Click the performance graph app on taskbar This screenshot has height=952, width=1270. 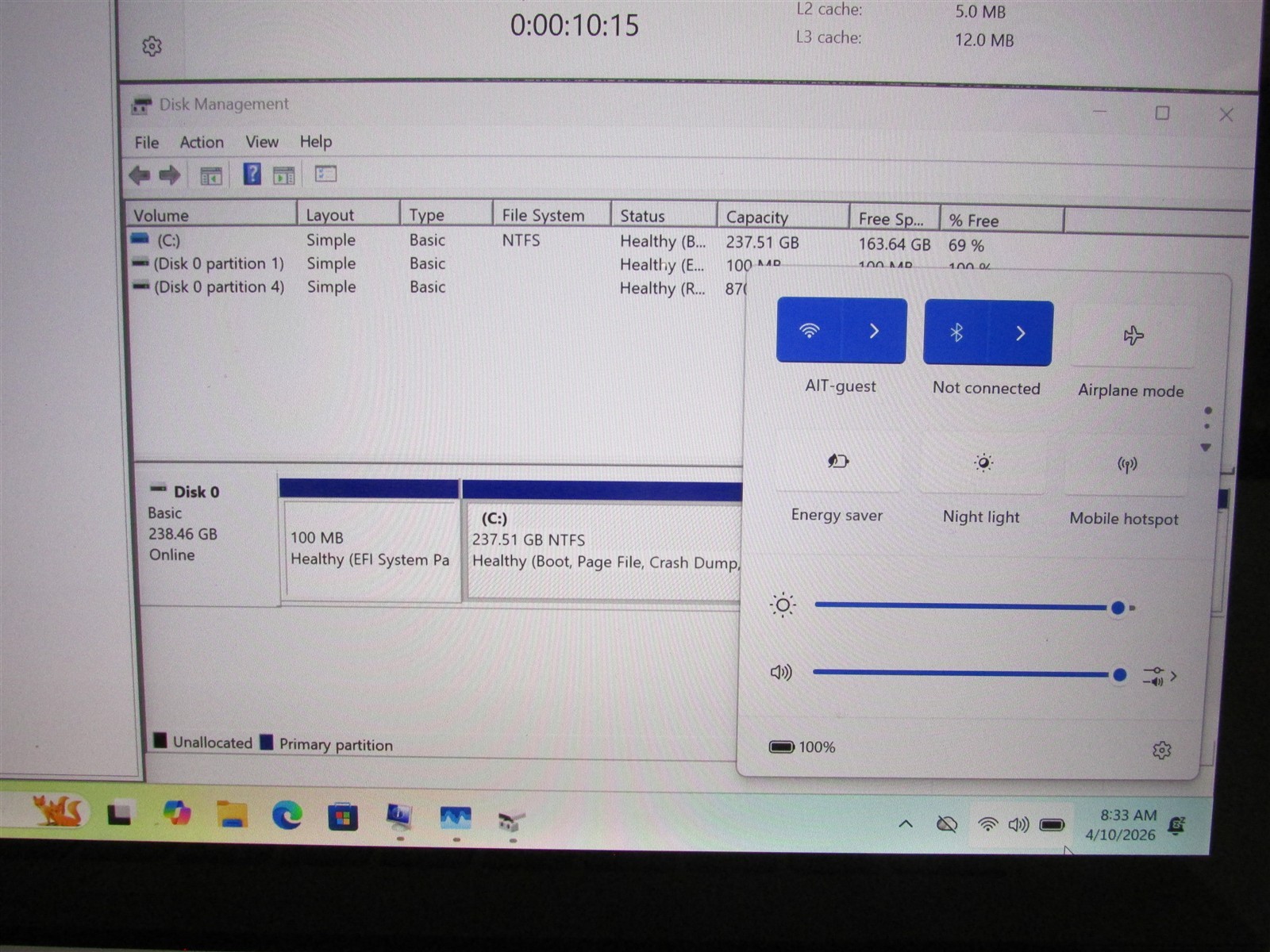click(456, 817)
